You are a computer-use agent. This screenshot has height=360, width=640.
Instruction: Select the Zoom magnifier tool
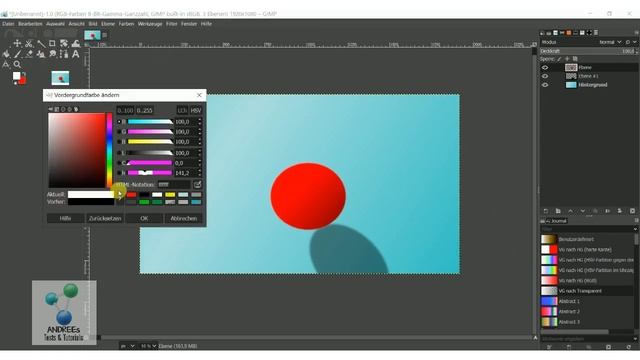pos(17,64)
